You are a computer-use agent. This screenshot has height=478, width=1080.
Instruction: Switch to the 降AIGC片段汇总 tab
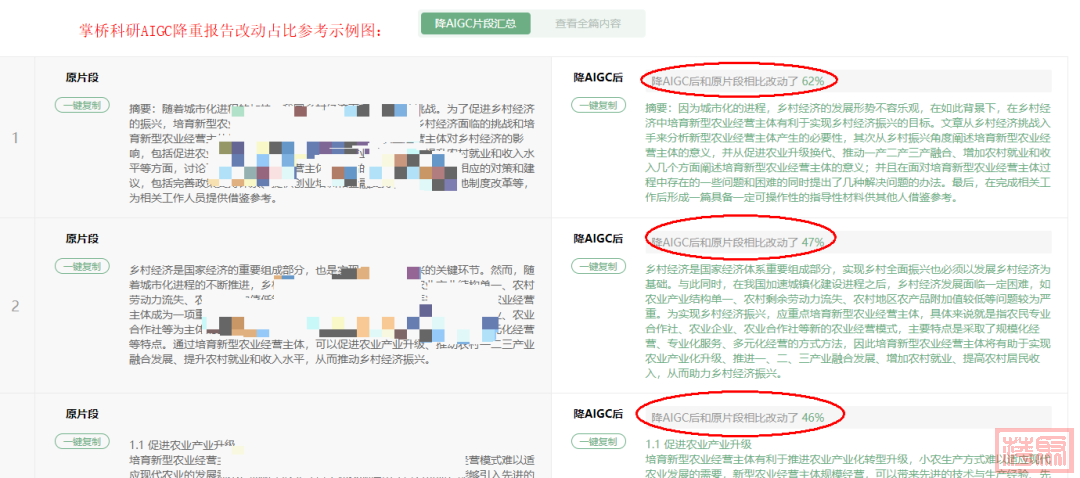[x=468, y=24]
